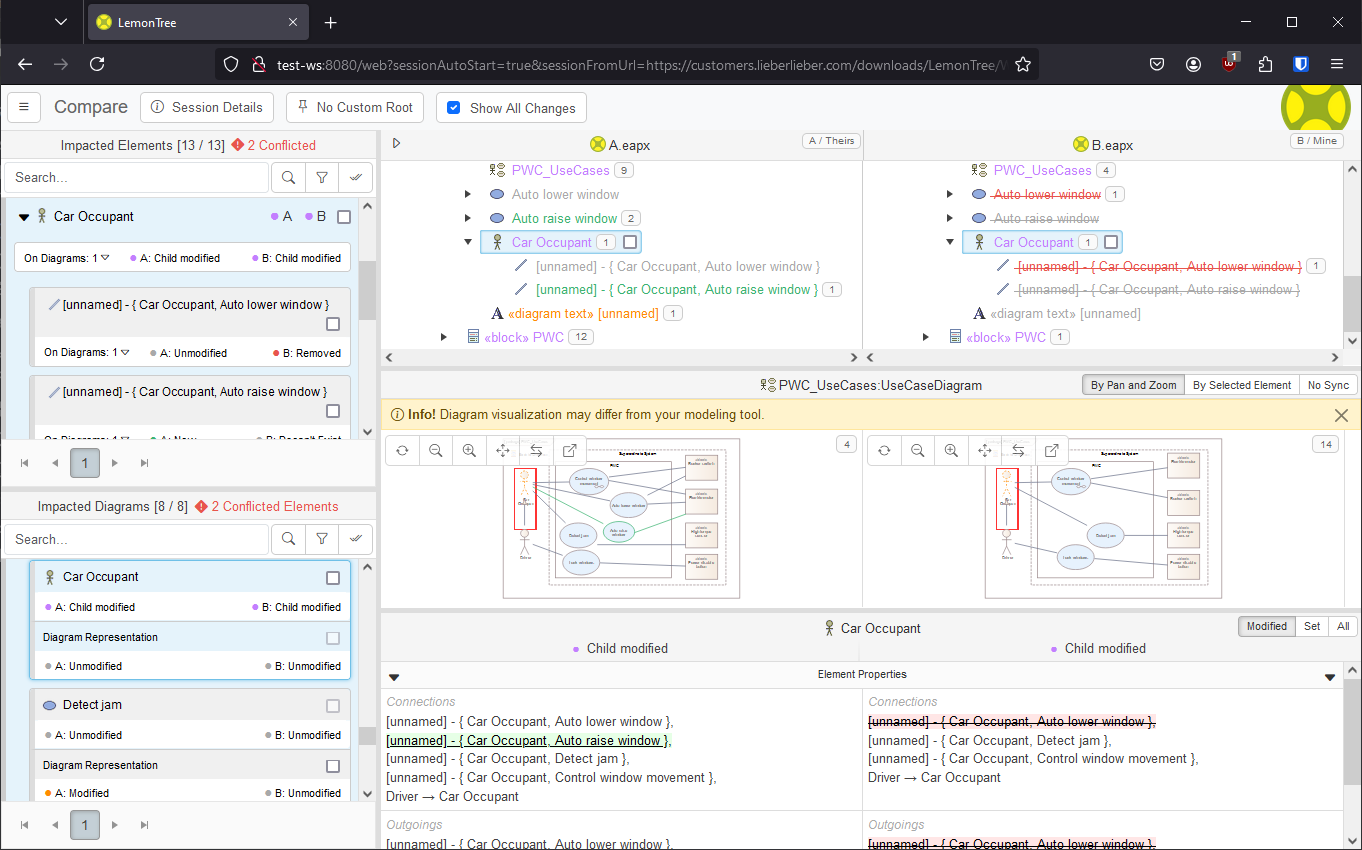Click search icon in Impacted Diagrams panel
This screenshot has width=1362, height=850.
288,539
